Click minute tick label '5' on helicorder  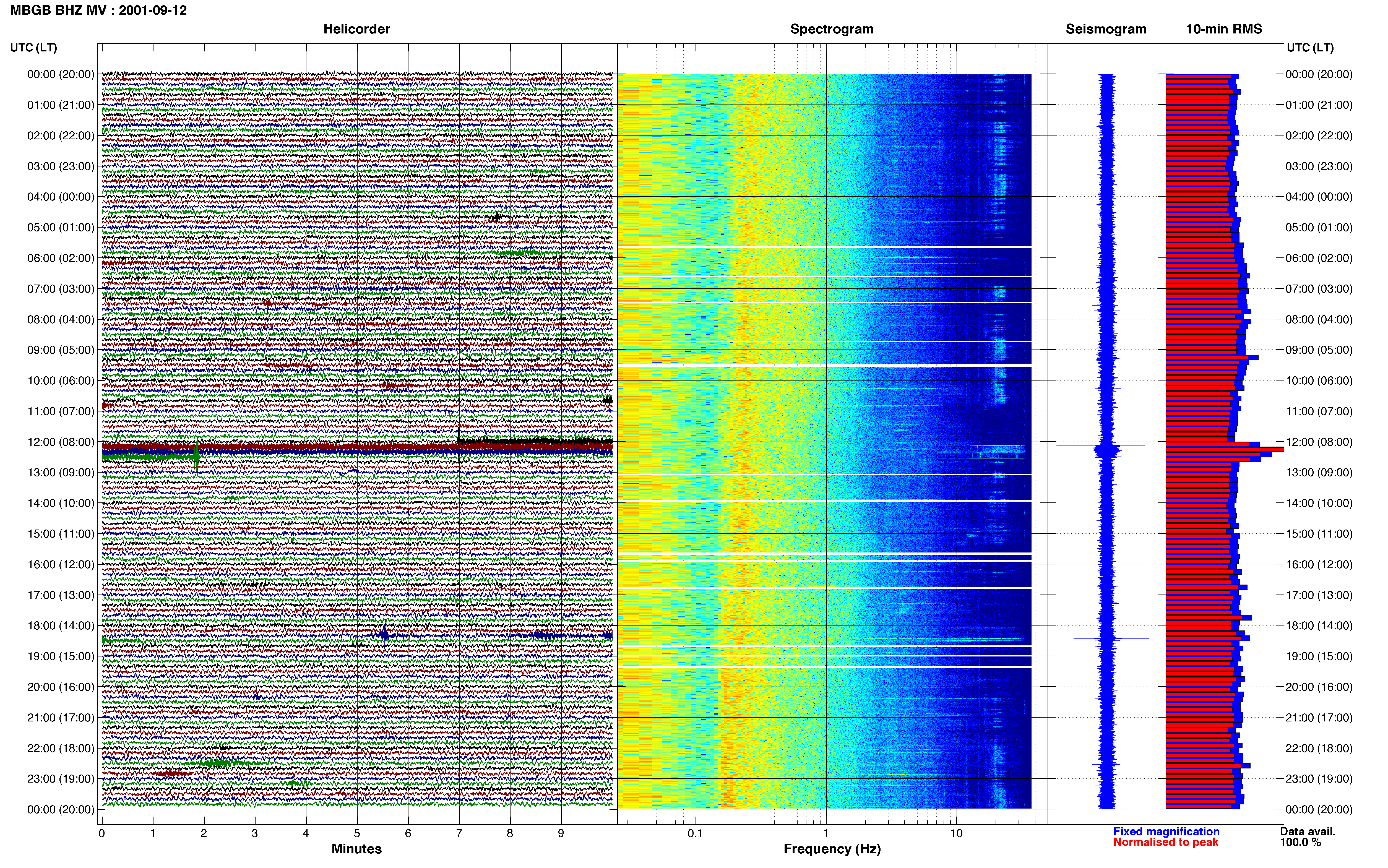[357, 833]
